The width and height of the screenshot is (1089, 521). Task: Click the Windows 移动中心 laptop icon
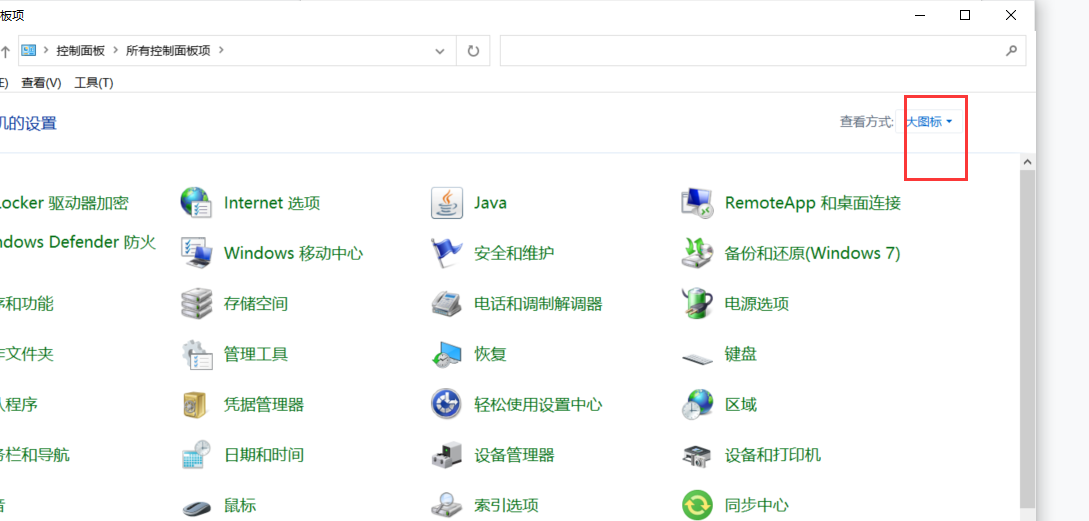[x=197, y=253]
